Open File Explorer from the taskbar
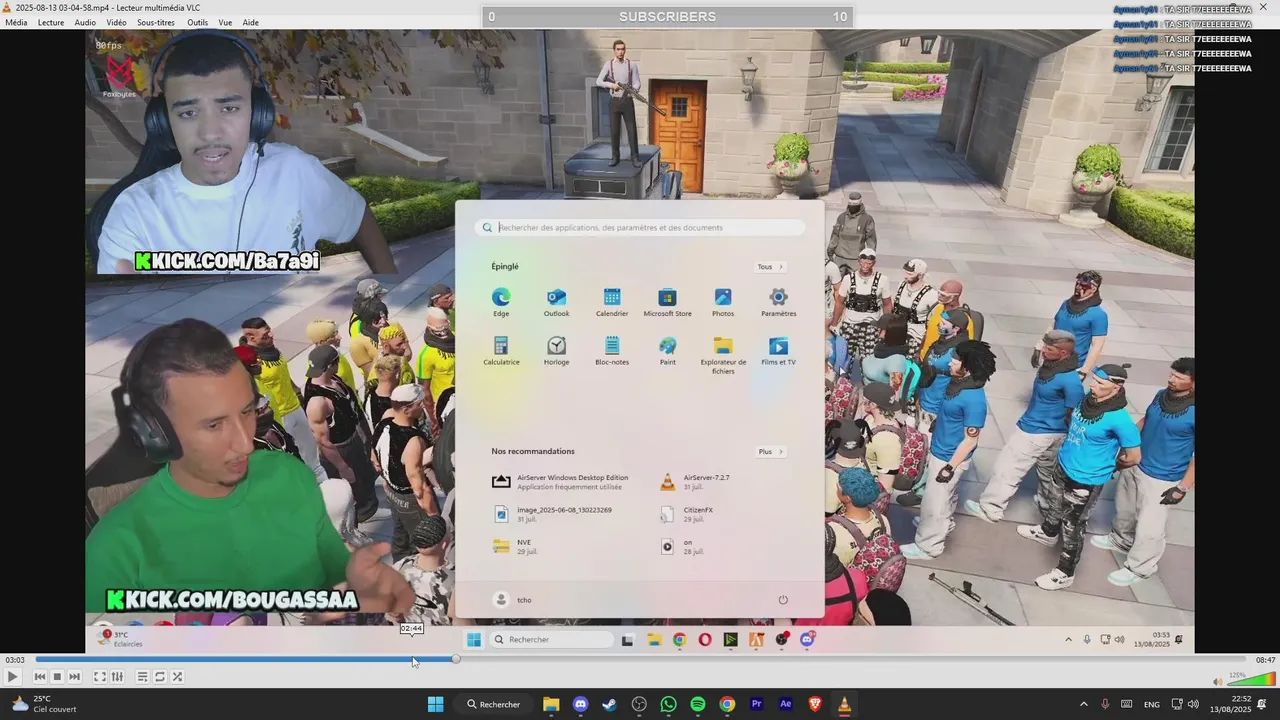Image resolution: width=1280 pixels, height=720 pixels. [551, 704]
